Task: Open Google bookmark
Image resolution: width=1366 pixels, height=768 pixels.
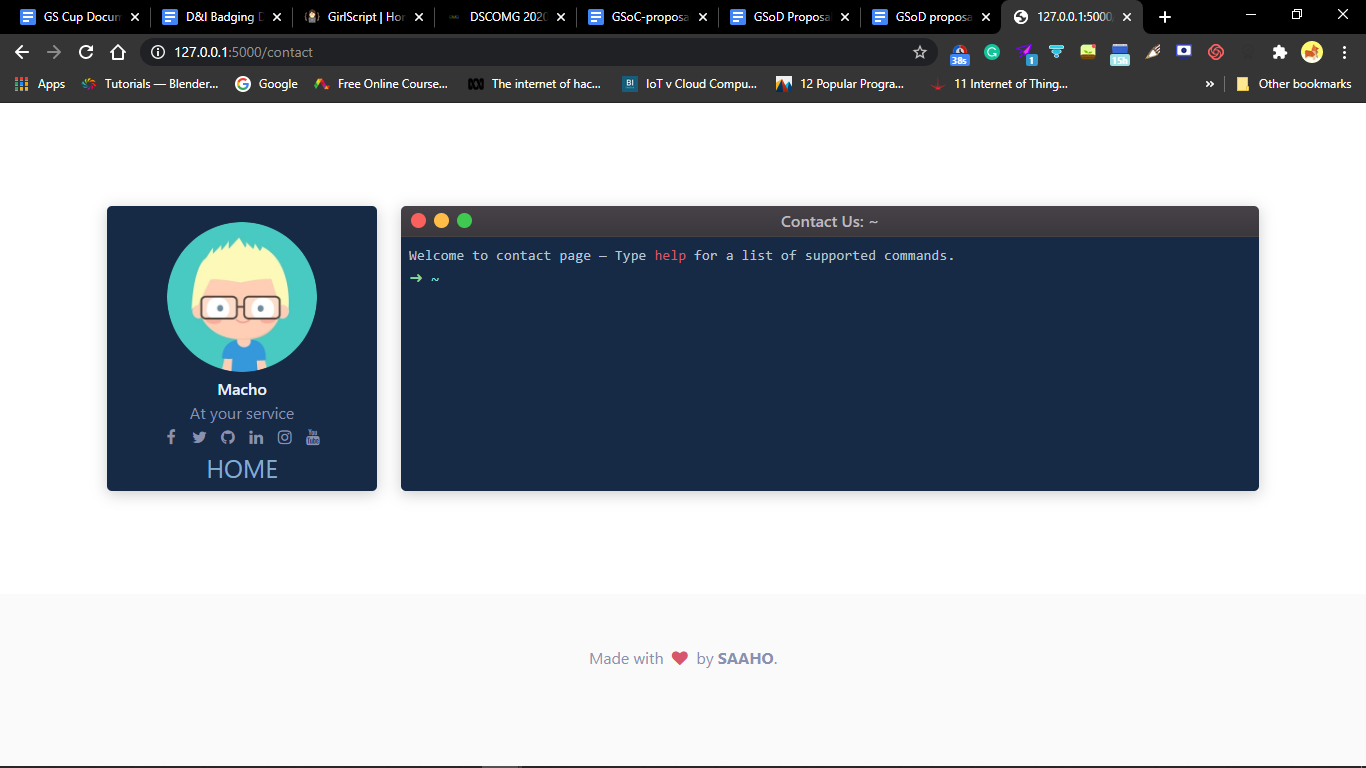Action: click(x=266, y=84)
